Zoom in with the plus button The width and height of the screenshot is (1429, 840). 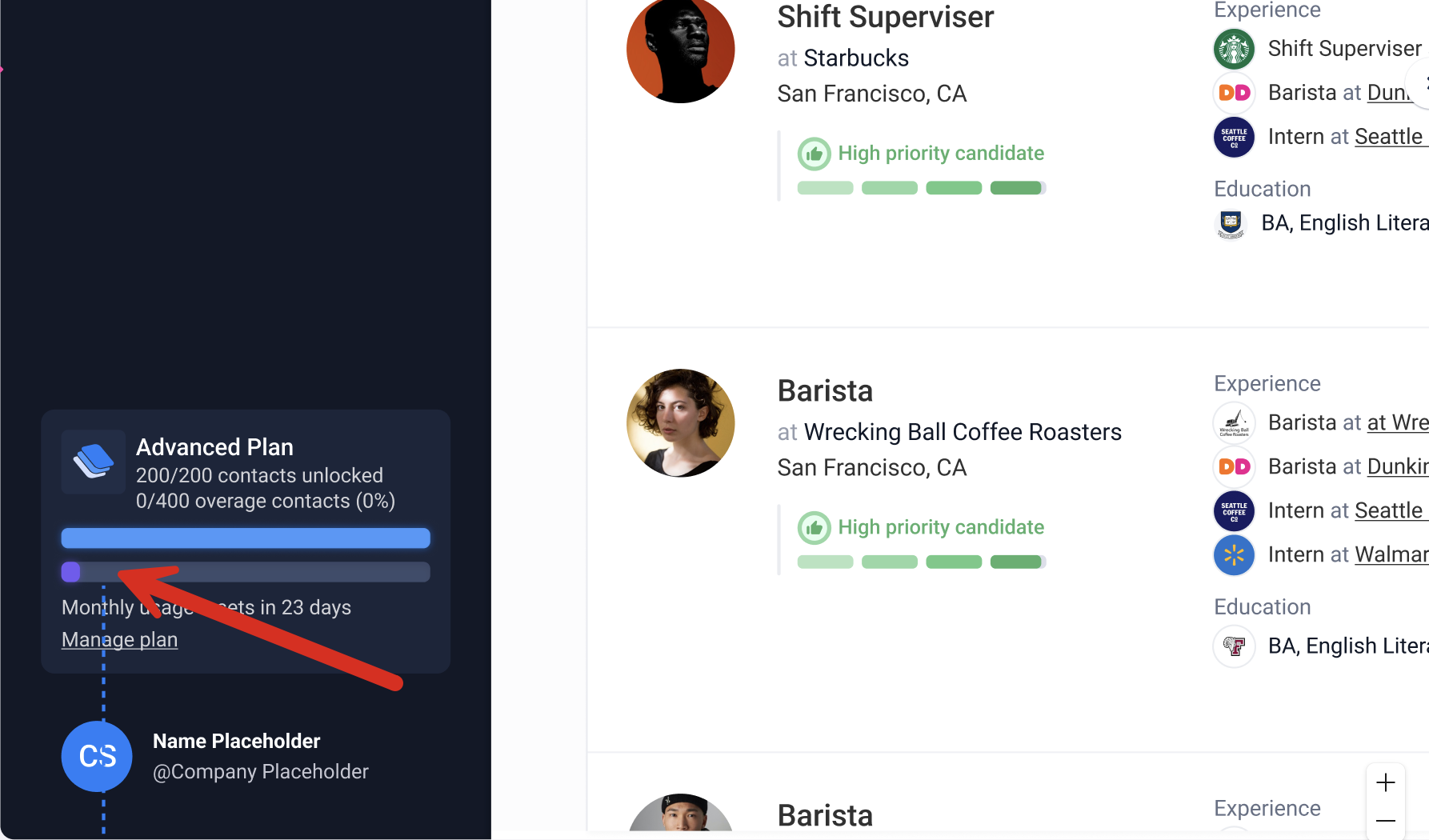1386,782
